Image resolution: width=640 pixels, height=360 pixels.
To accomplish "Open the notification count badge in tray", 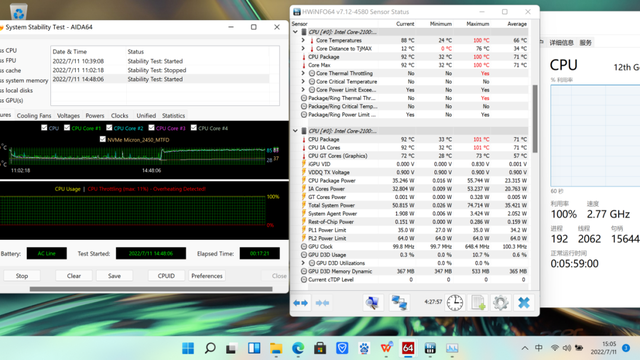I will click(x=626, y=348).
